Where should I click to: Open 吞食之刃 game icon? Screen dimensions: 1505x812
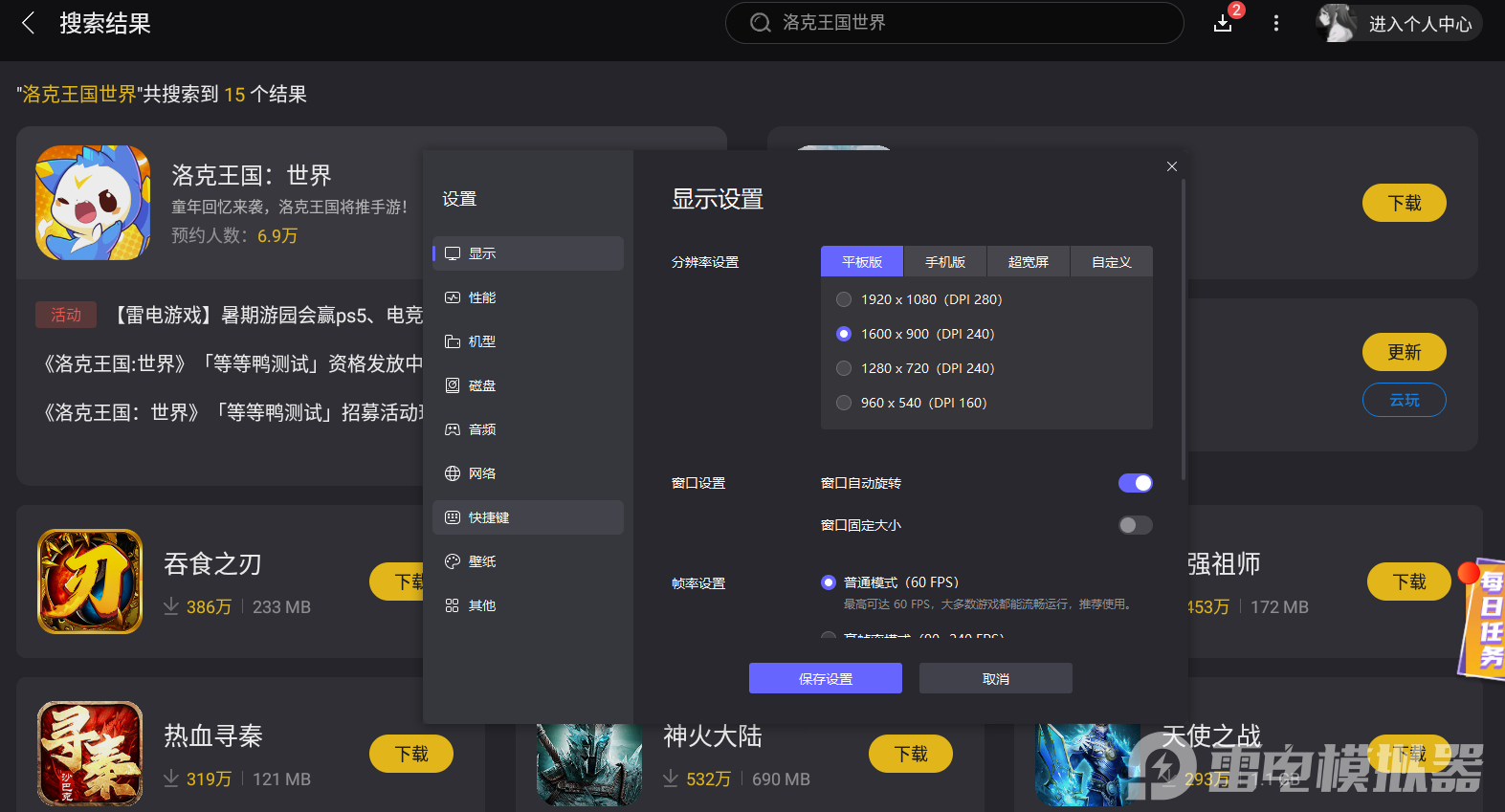(90, 582)
